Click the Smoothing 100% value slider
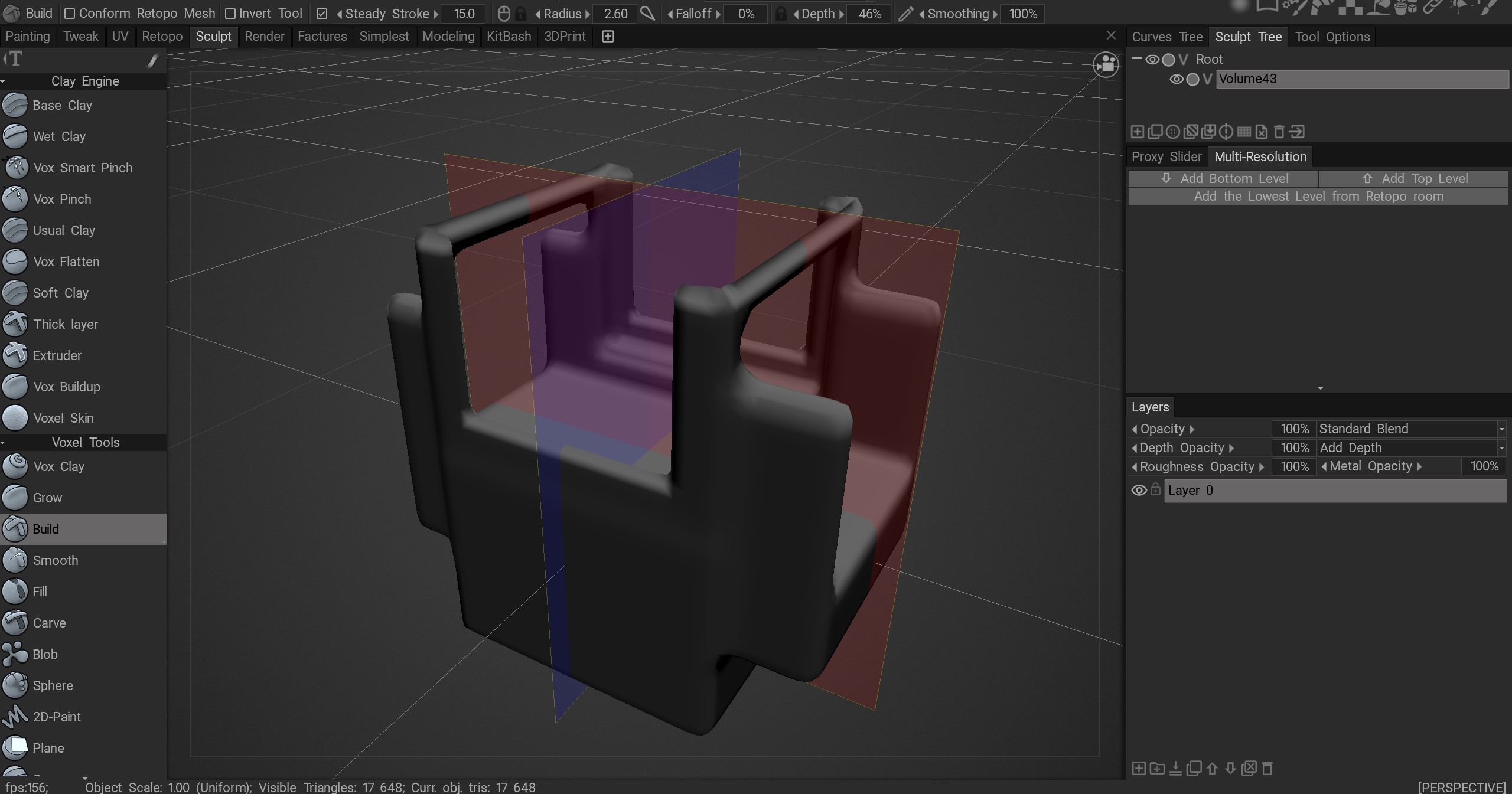The image size is (1512, 794). point(1023,14)
